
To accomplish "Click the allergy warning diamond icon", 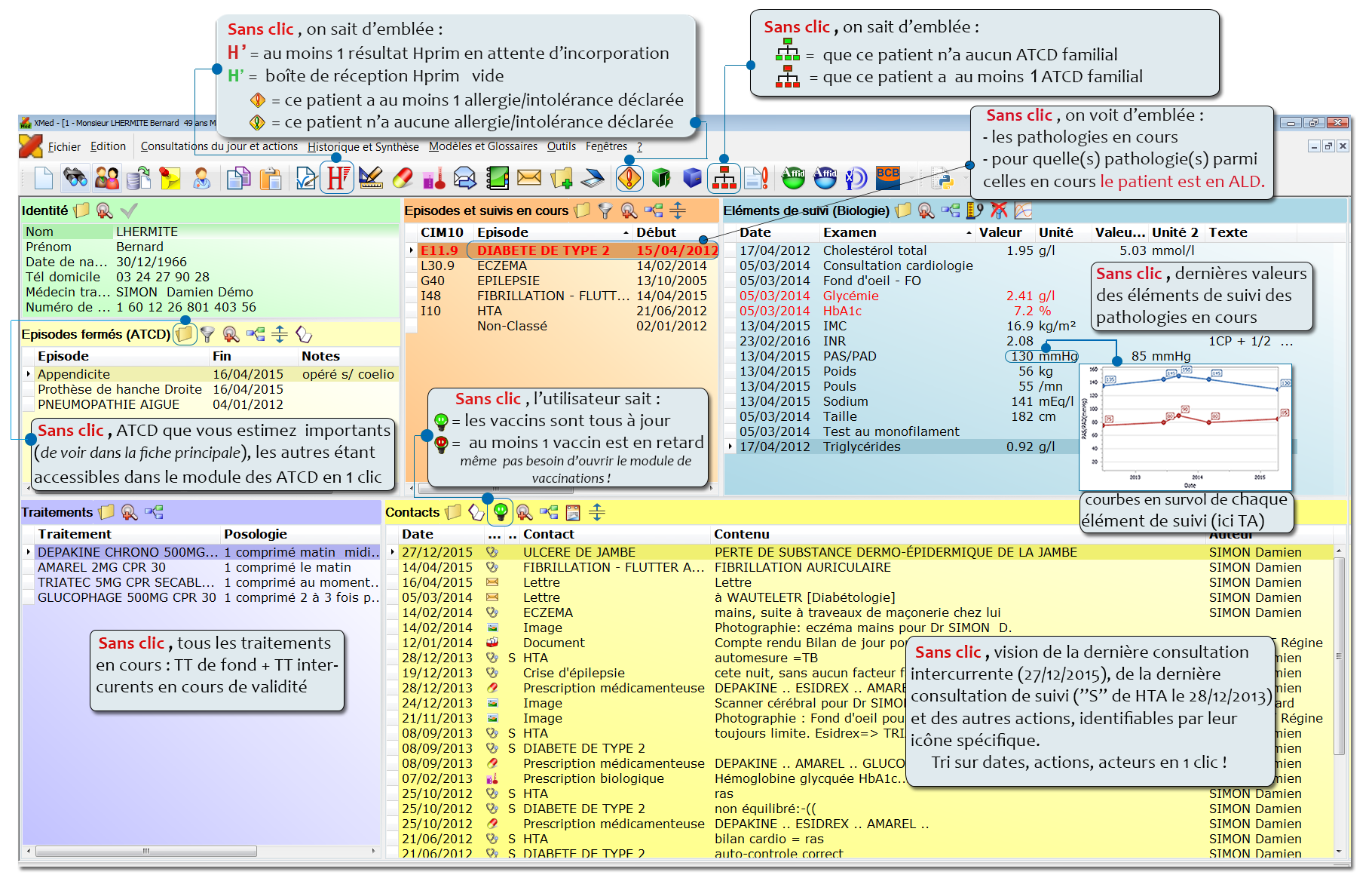I will tap(629, 178).
